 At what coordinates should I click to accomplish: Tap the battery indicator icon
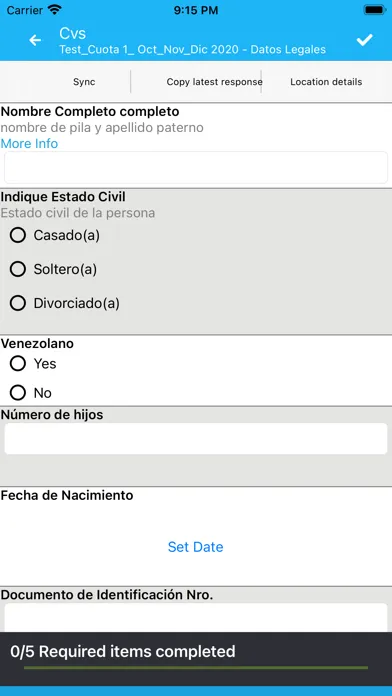pos(375,10)
